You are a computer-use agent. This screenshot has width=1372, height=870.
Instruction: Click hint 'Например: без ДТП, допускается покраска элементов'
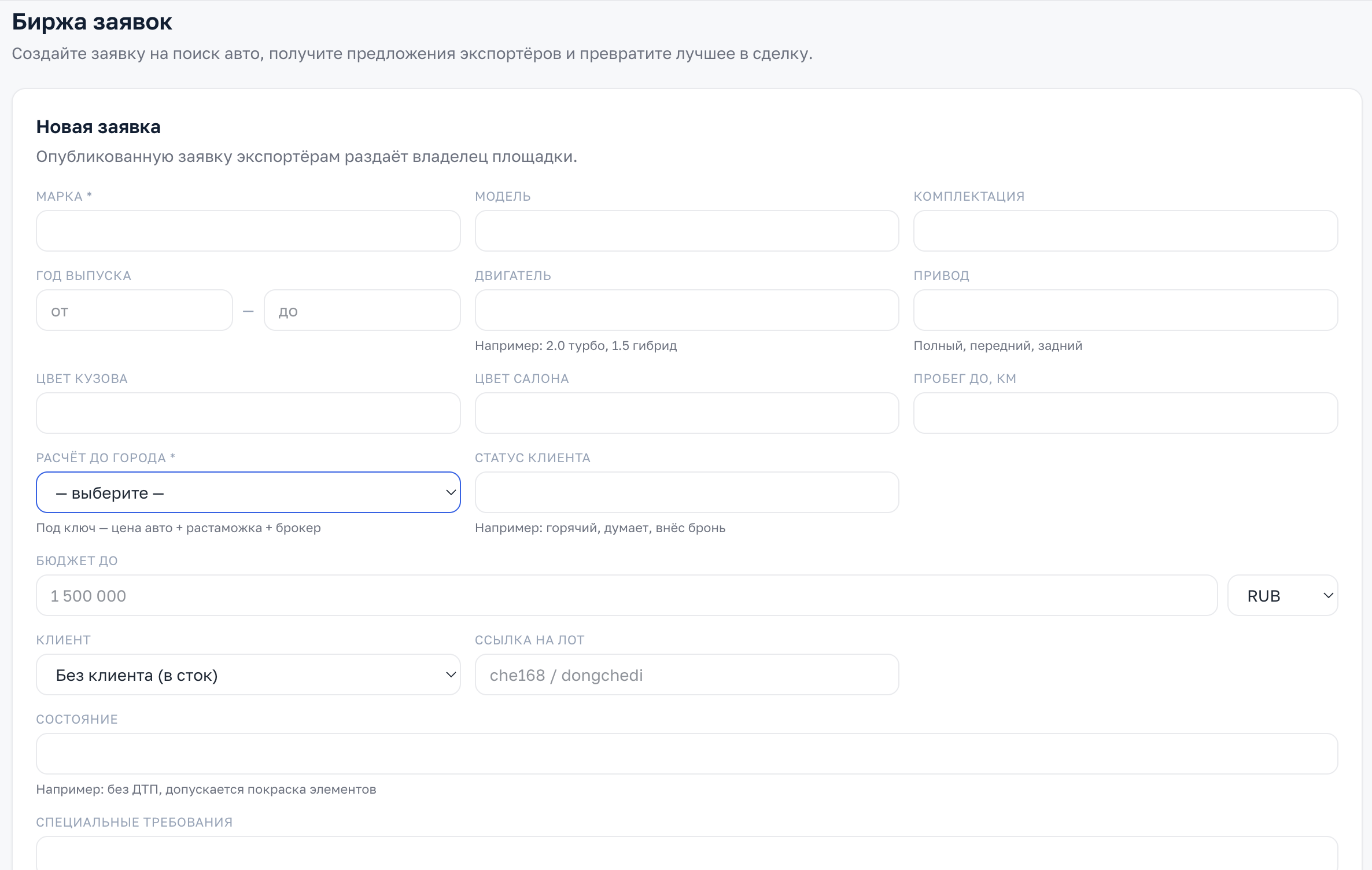click(206, 789)
